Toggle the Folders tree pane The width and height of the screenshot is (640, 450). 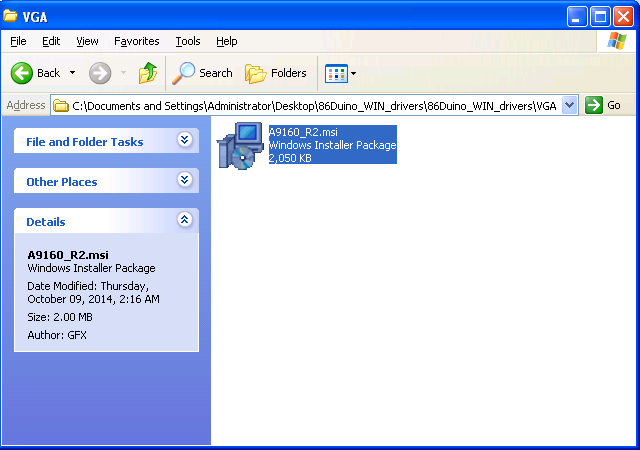[x=276, y=73]
